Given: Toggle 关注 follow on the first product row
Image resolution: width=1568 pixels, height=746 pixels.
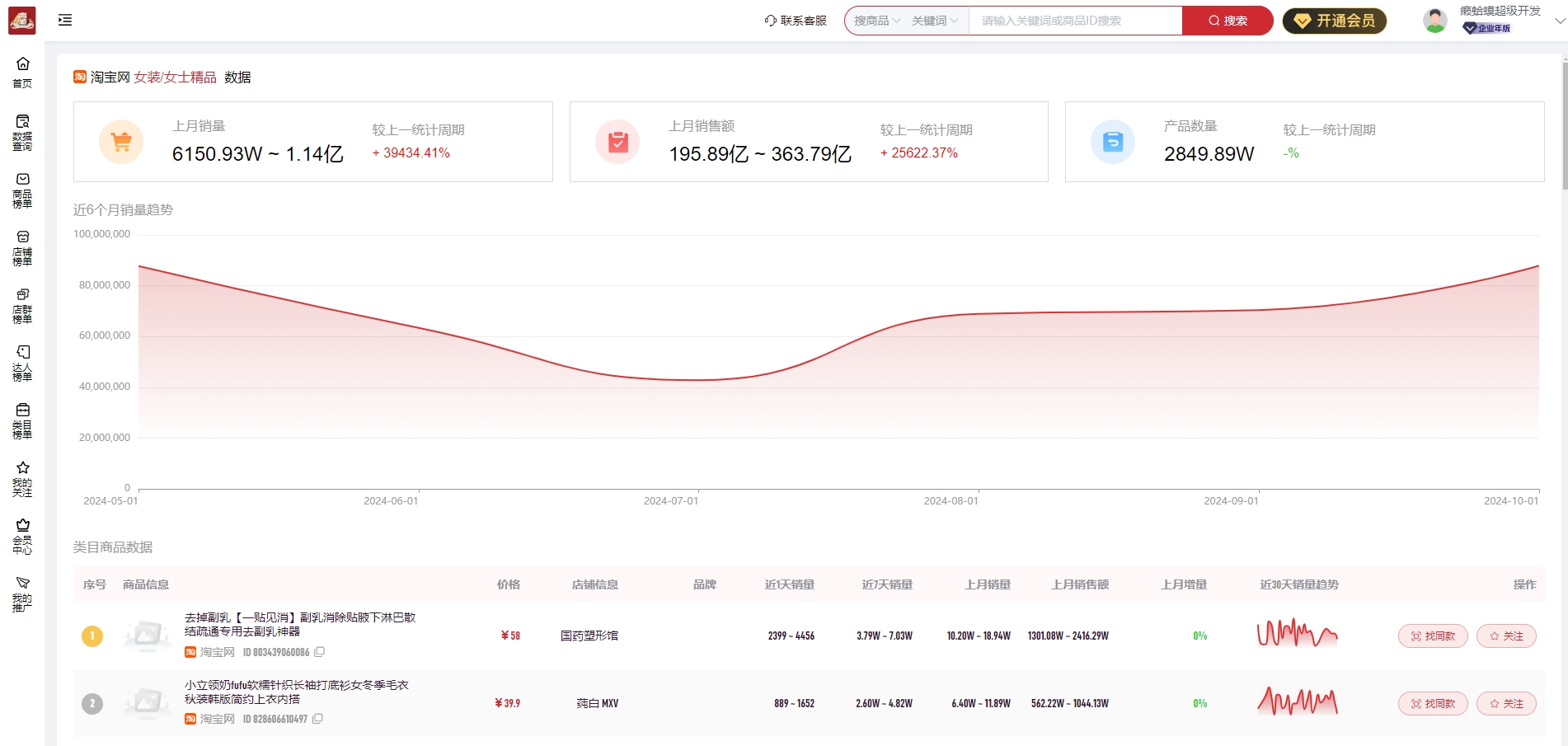Looking at the screenshot, I should pyautogui.click(x=1505, y=636).
